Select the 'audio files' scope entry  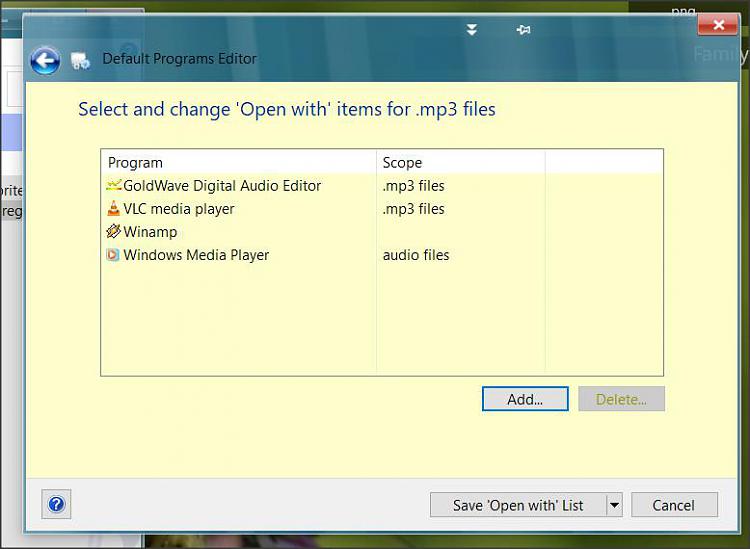tap(416, 255)
